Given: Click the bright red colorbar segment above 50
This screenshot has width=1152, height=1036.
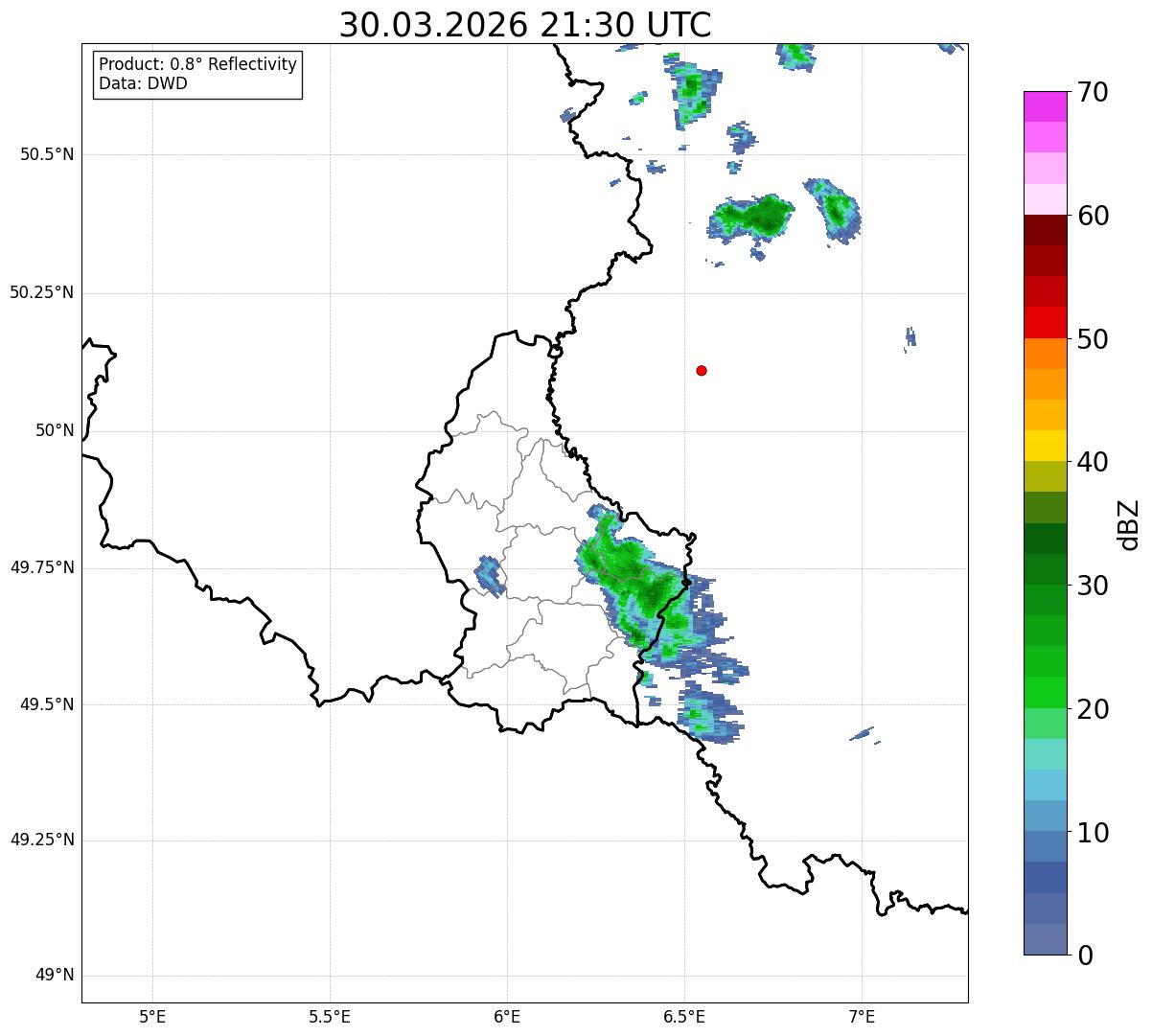Looking at the screenshot, I should [x=1045, y=322].
